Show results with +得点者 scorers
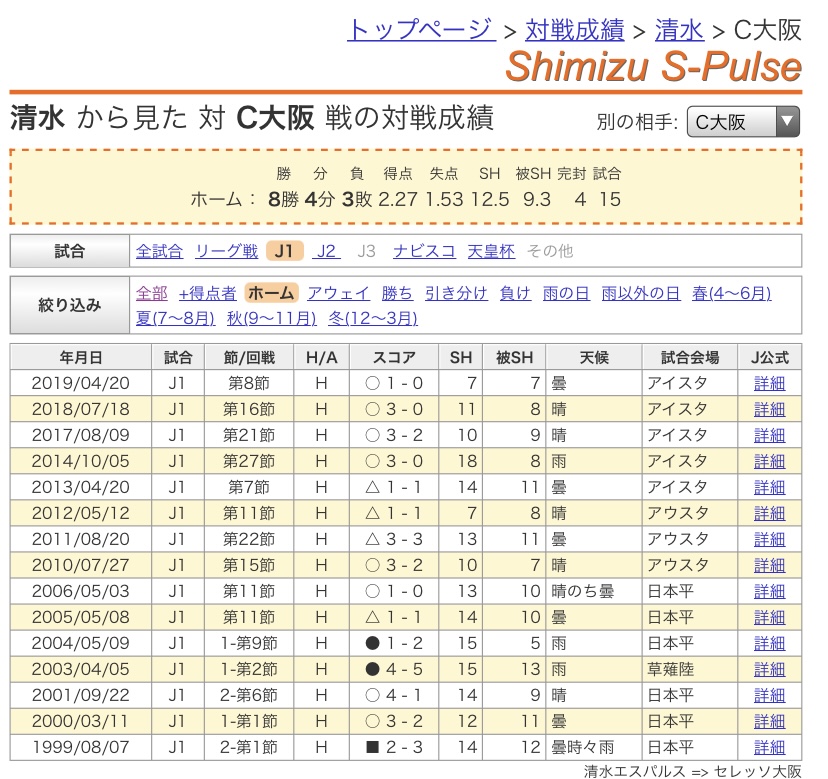The image size is (828, 779). 207,293
